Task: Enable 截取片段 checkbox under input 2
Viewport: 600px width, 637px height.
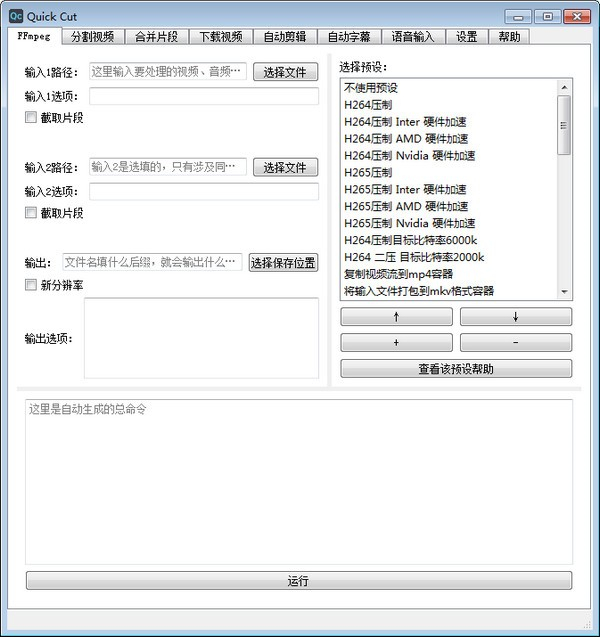Action: [31, 213]
